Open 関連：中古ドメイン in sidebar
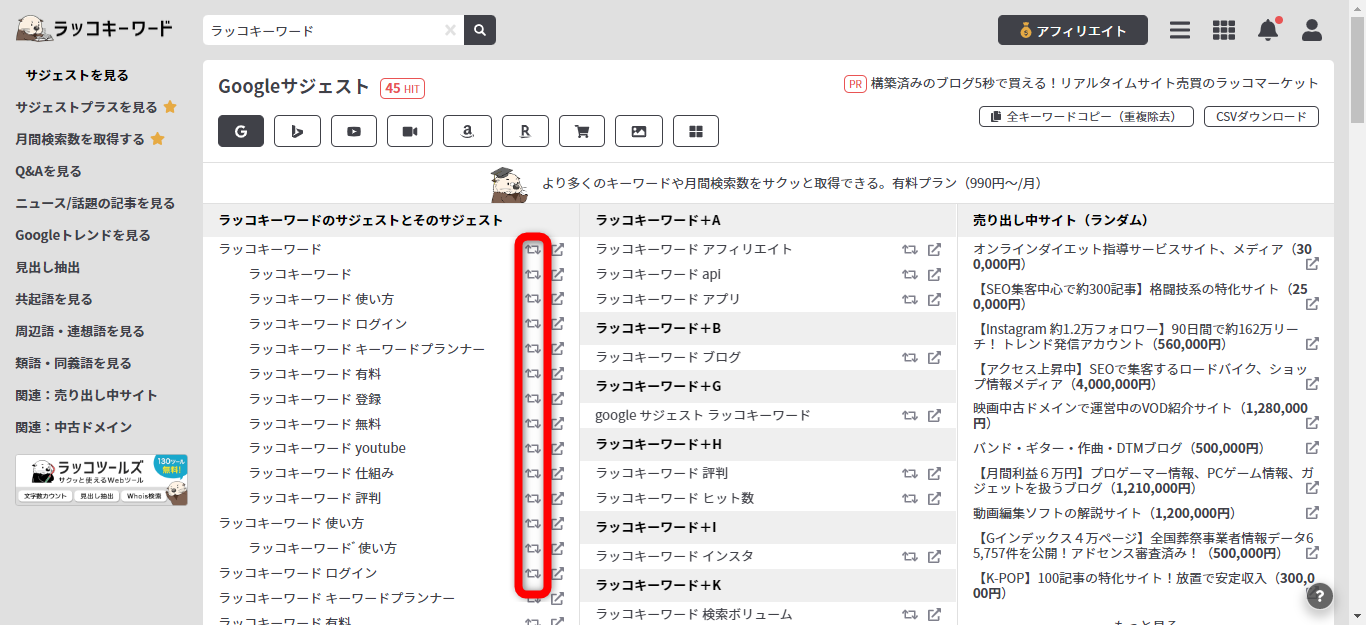This screenshot has height=625, width=1366. 74,427
